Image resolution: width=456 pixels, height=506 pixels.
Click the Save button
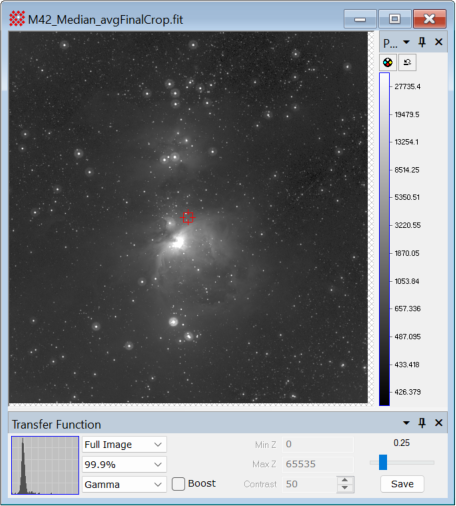coord(402,484)
